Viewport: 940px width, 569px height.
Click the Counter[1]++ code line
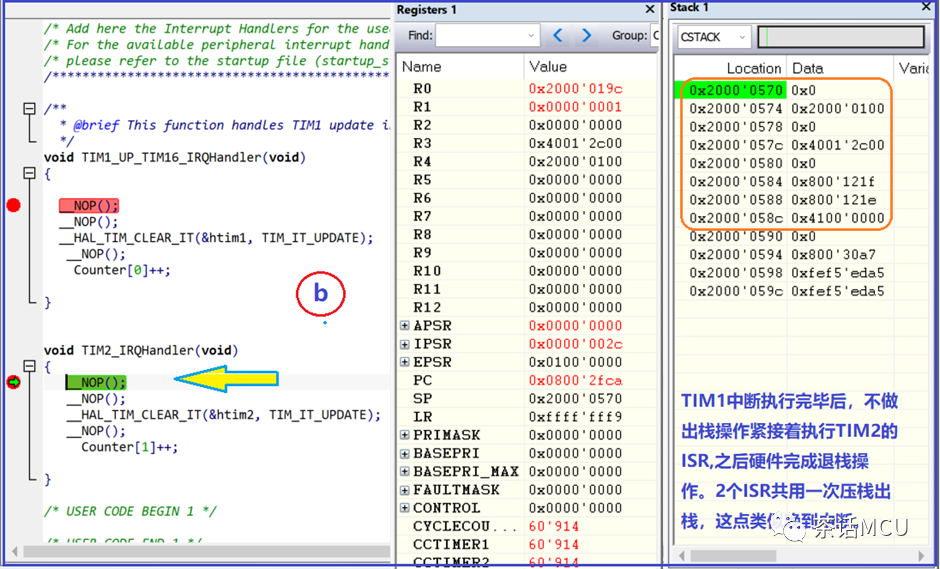point(129,447)
